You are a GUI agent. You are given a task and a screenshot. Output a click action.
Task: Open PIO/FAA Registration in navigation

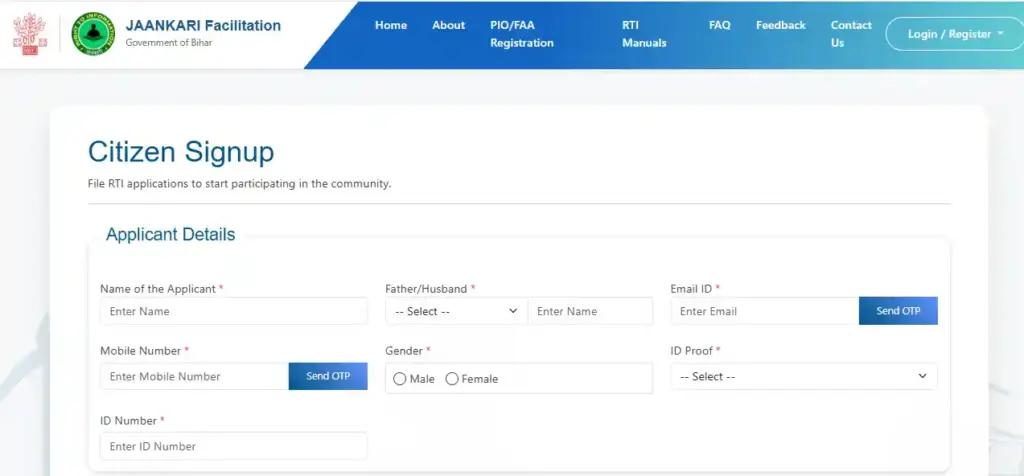(x=521, y=34)
